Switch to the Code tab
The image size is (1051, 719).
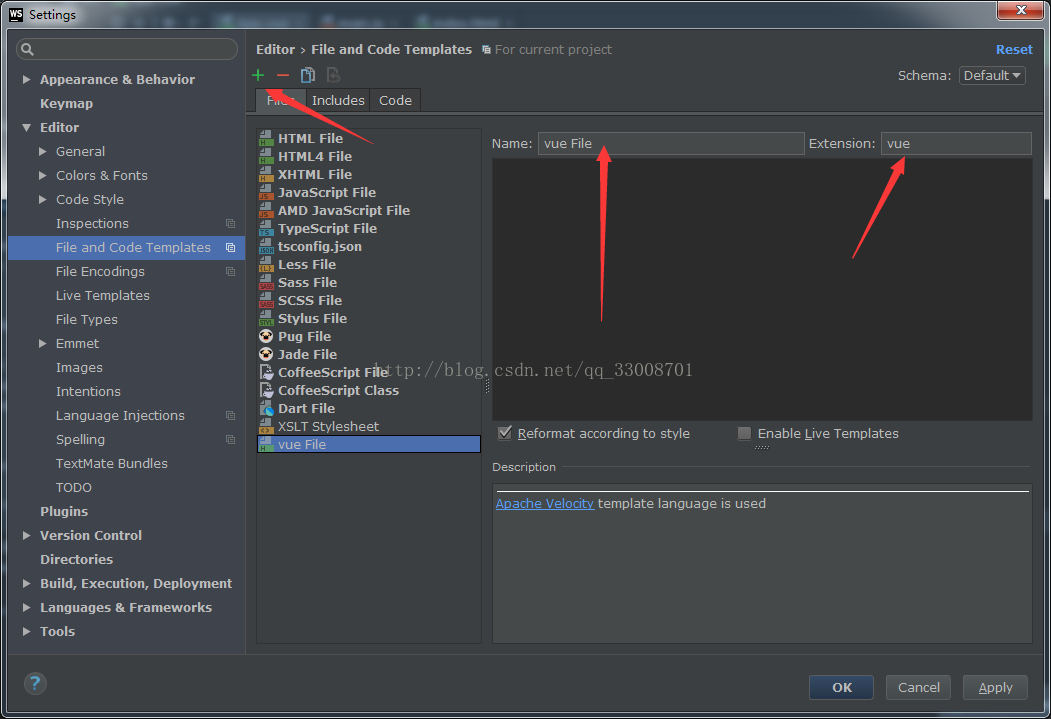[395, 101]
